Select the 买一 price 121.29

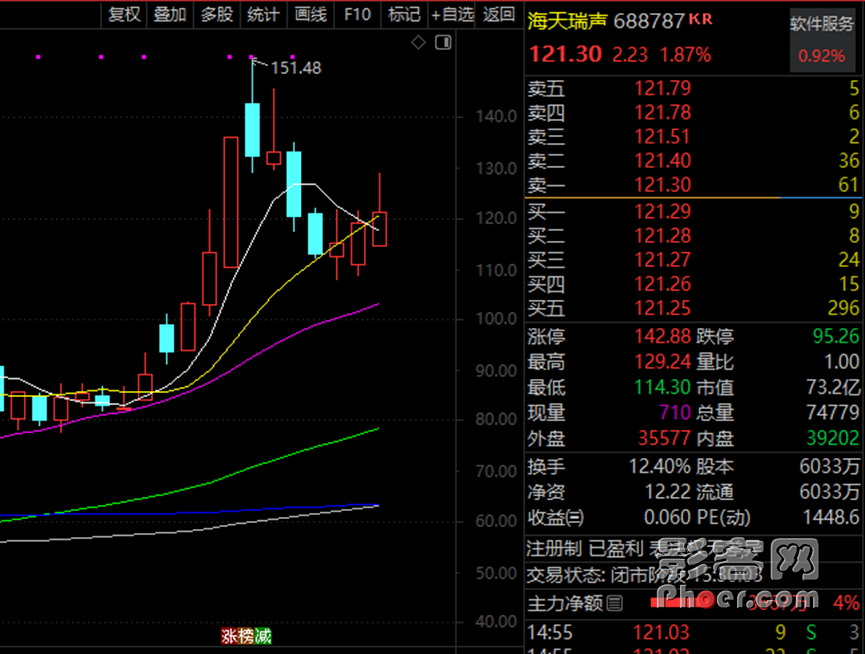point(662,211)
